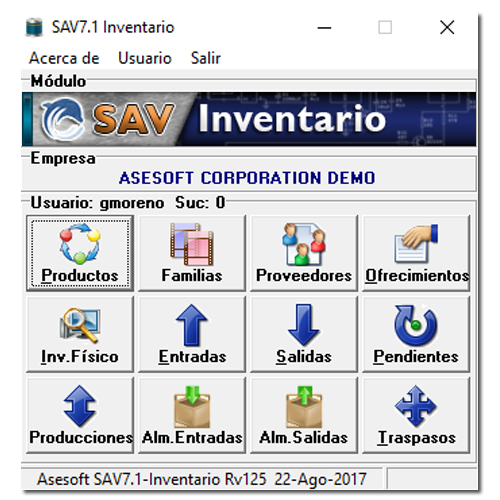Minimize the SAV7.1 Inventario window
This screenshot has height=500, width=500.
324,28
